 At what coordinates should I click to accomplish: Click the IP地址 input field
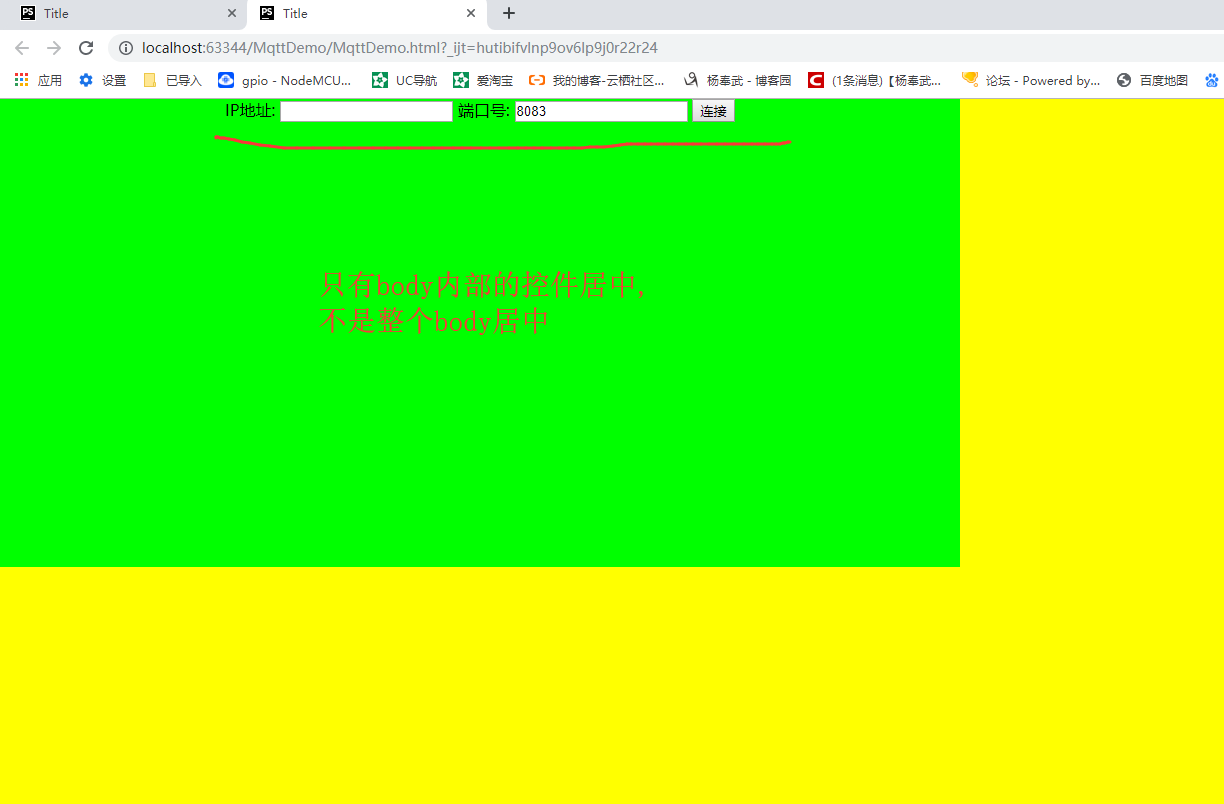click(366, 111)
